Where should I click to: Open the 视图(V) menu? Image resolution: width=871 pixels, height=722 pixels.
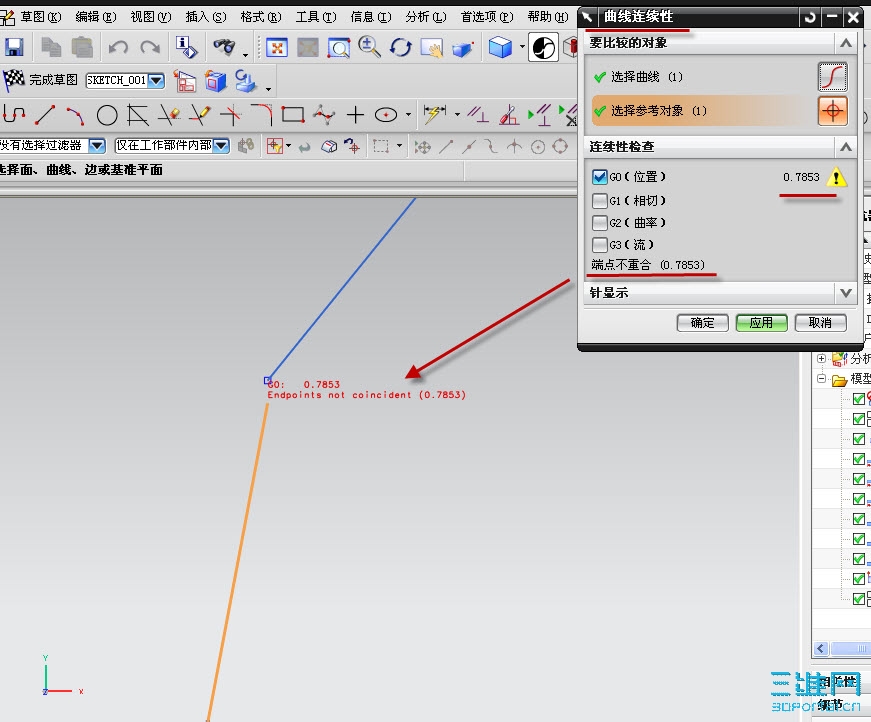(x=151, y=17)
